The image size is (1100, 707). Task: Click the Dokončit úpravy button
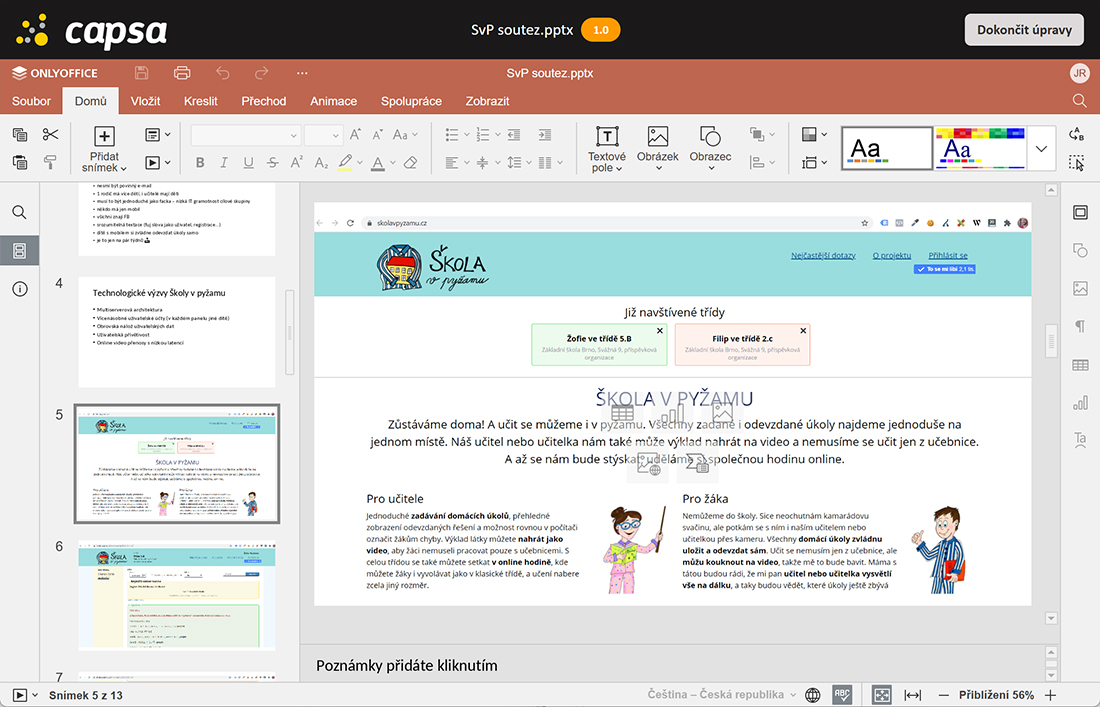1023,29
